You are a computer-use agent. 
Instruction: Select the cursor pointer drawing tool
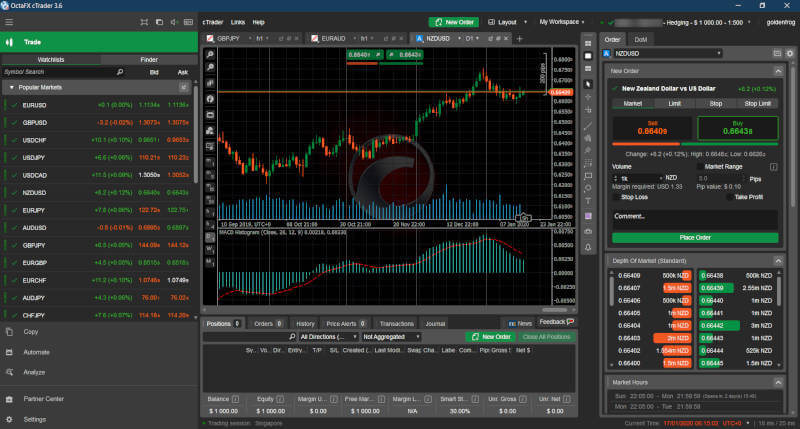point(589,84)
